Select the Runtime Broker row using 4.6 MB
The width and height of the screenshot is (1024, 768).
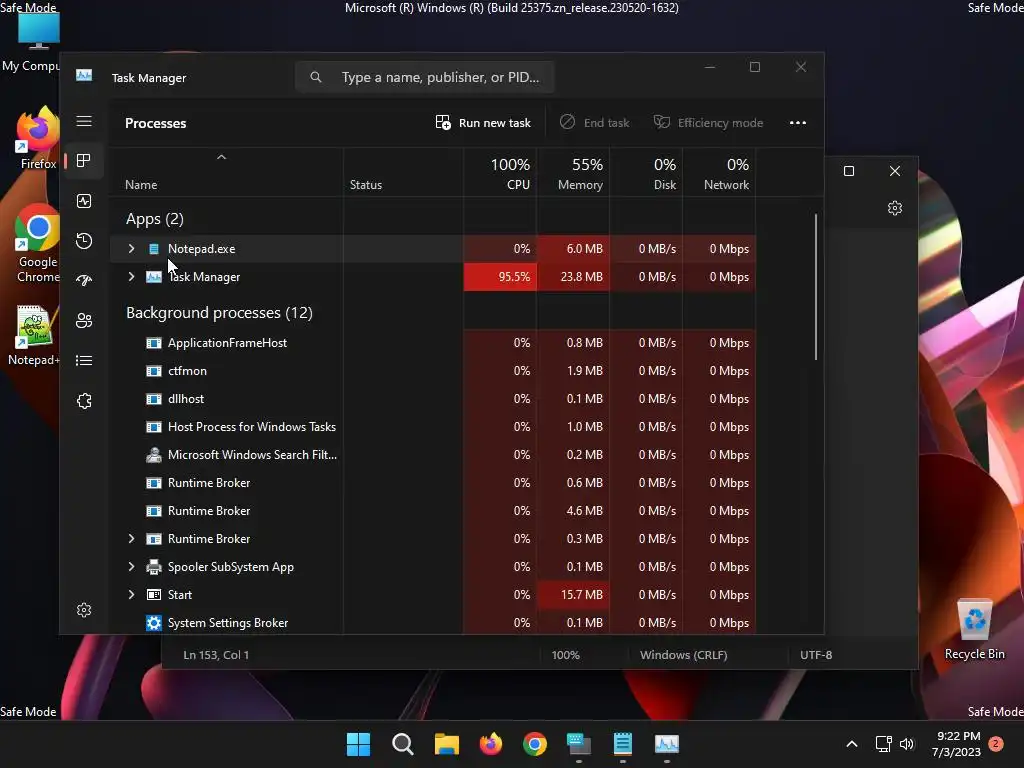(x=432, y=511)
